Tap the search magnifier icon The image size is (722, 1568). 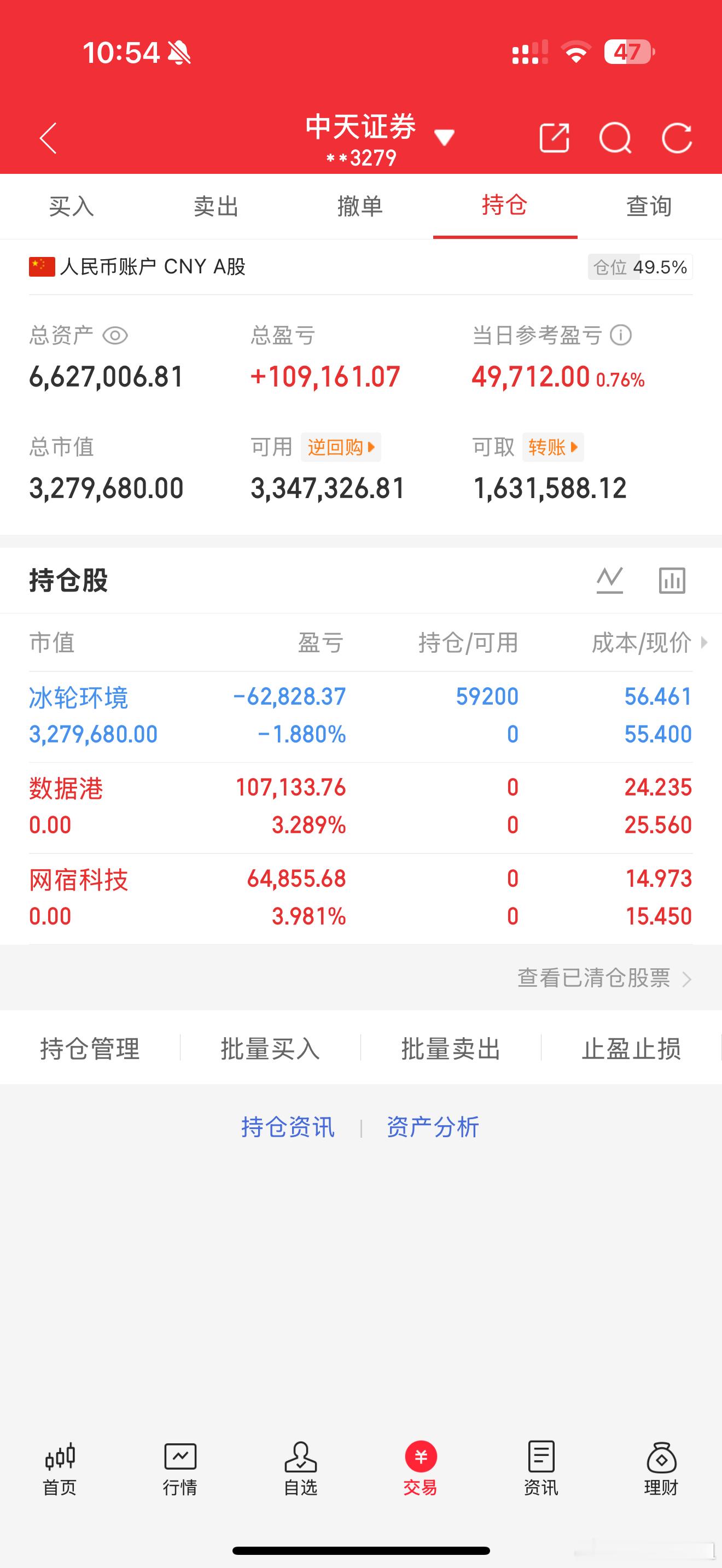tap(615, 138)
